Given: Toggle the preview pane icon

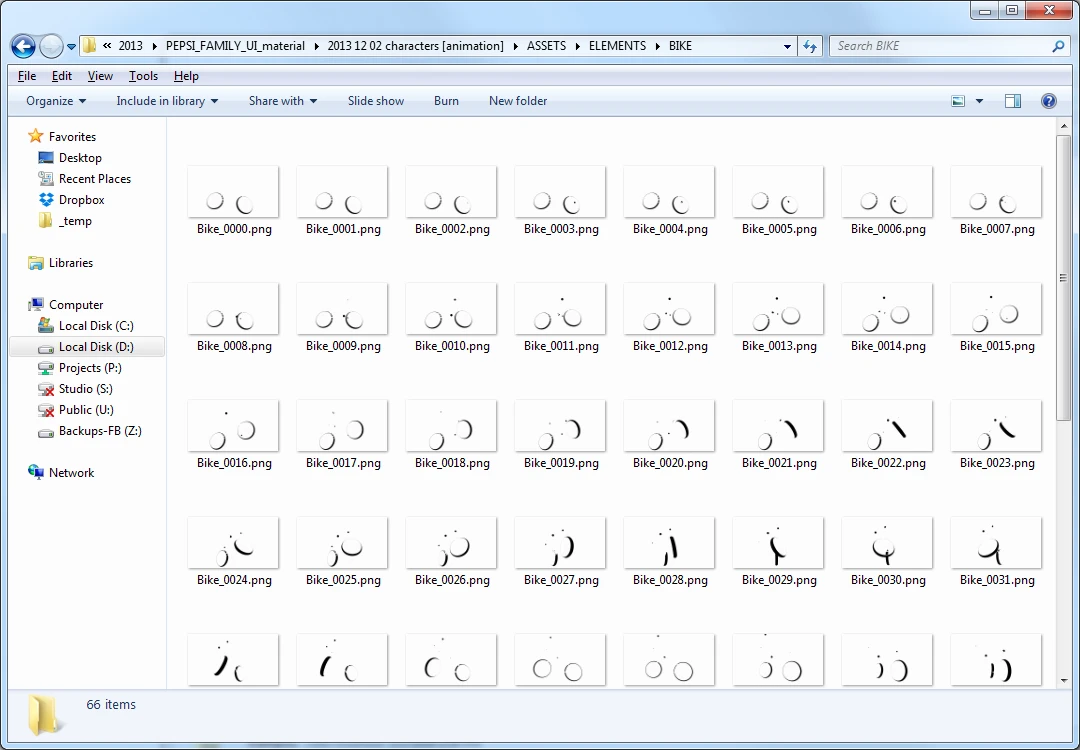Looking at the screenshot, I should pos(1012,101).
